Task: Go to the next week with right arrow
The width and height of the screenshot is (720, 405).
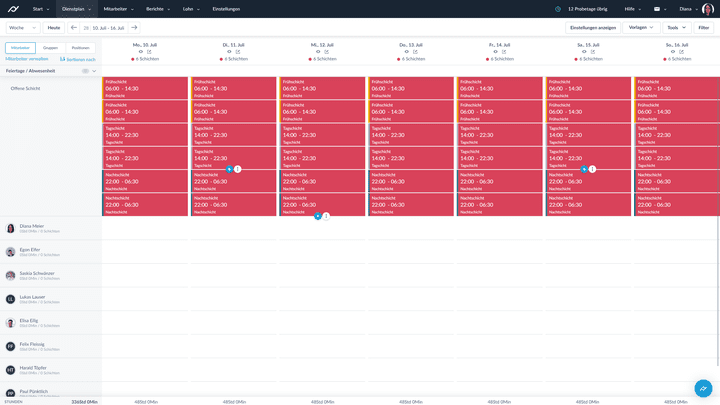Action: tap(134, 28)
